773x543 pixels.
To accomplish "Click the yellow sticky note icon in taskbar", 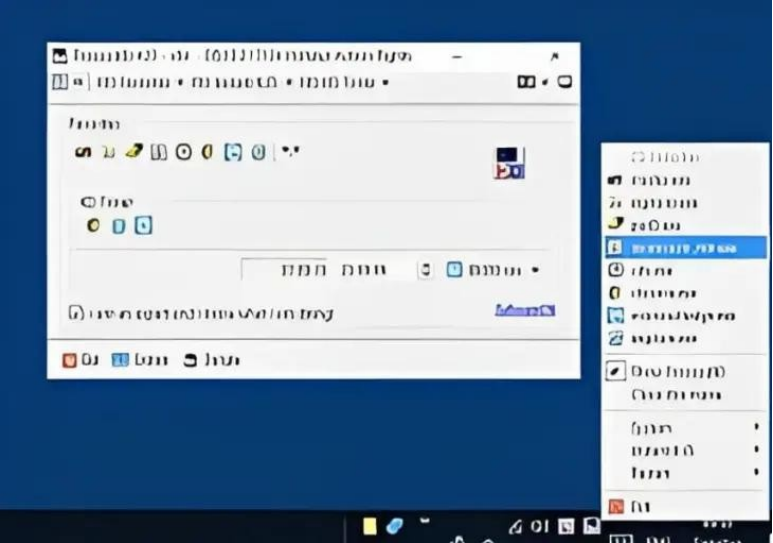I will point(369,526).
